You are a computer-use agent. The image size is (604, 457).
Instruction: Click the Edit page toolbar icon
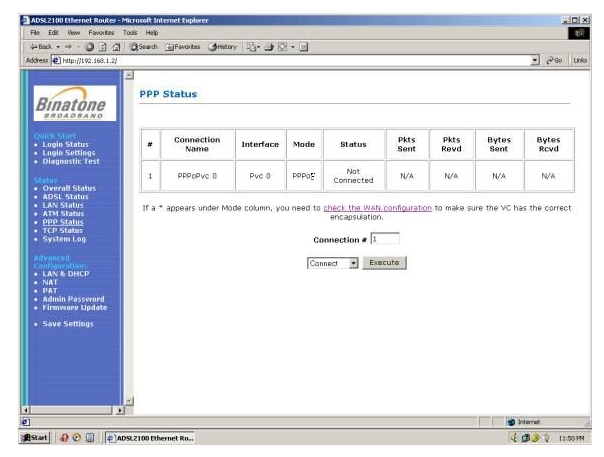point(283,47)
